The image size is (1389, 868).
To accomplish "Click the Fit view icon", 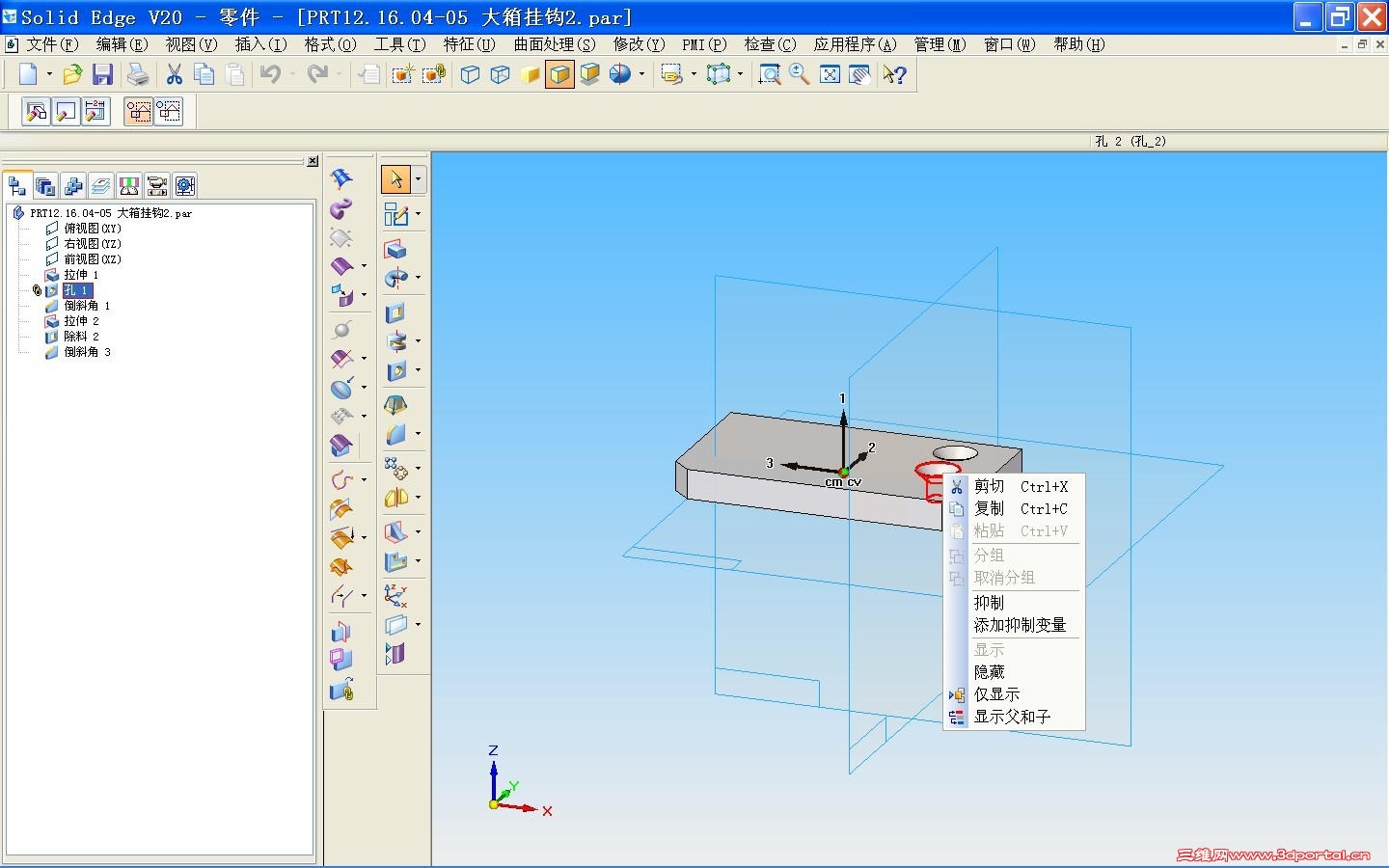I will pyautogui.click(x=830, y=74).
